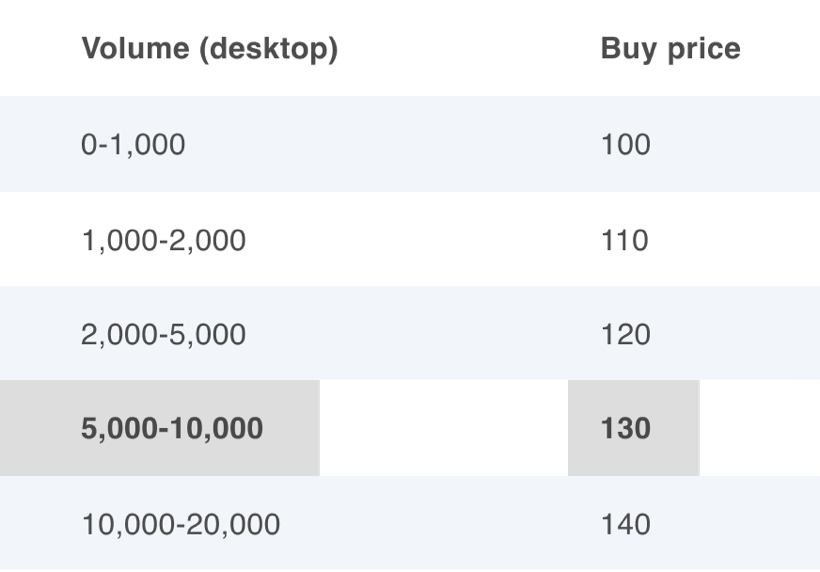This screenshot has width=820, height=572.
Task: Select the 10,000-20,000 volume cell
Action: click(x=181, y=524)
